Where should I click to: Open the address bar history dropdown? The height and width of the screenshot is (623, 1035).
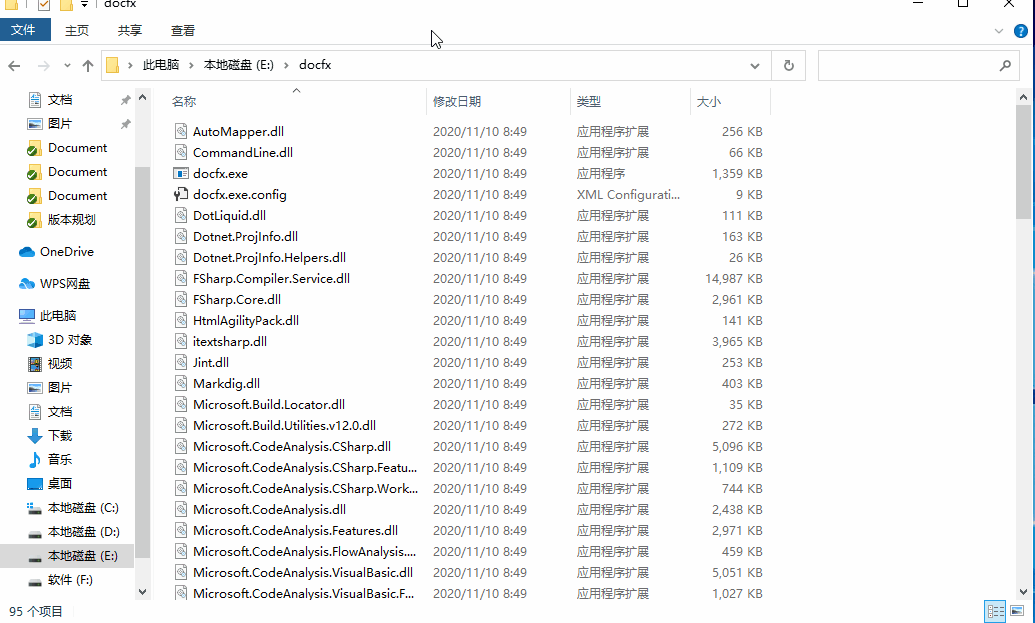pos(755,65)
